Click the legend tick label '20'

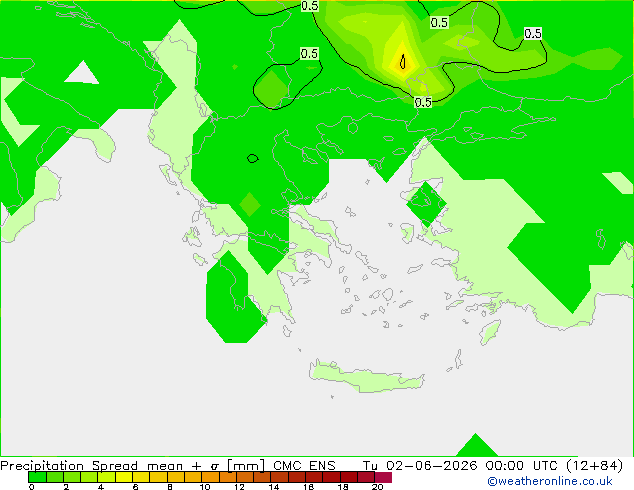[377, 487]
